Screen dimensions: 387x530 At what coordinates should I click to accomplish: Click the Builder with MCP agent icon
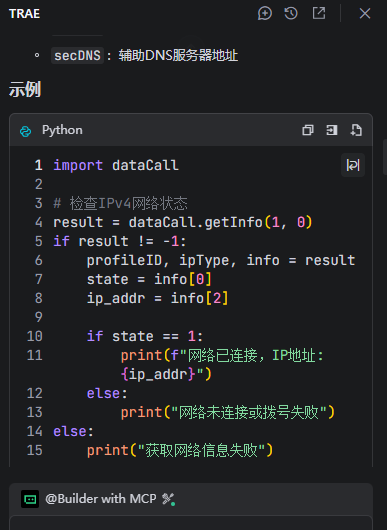(x=30, y=499)
